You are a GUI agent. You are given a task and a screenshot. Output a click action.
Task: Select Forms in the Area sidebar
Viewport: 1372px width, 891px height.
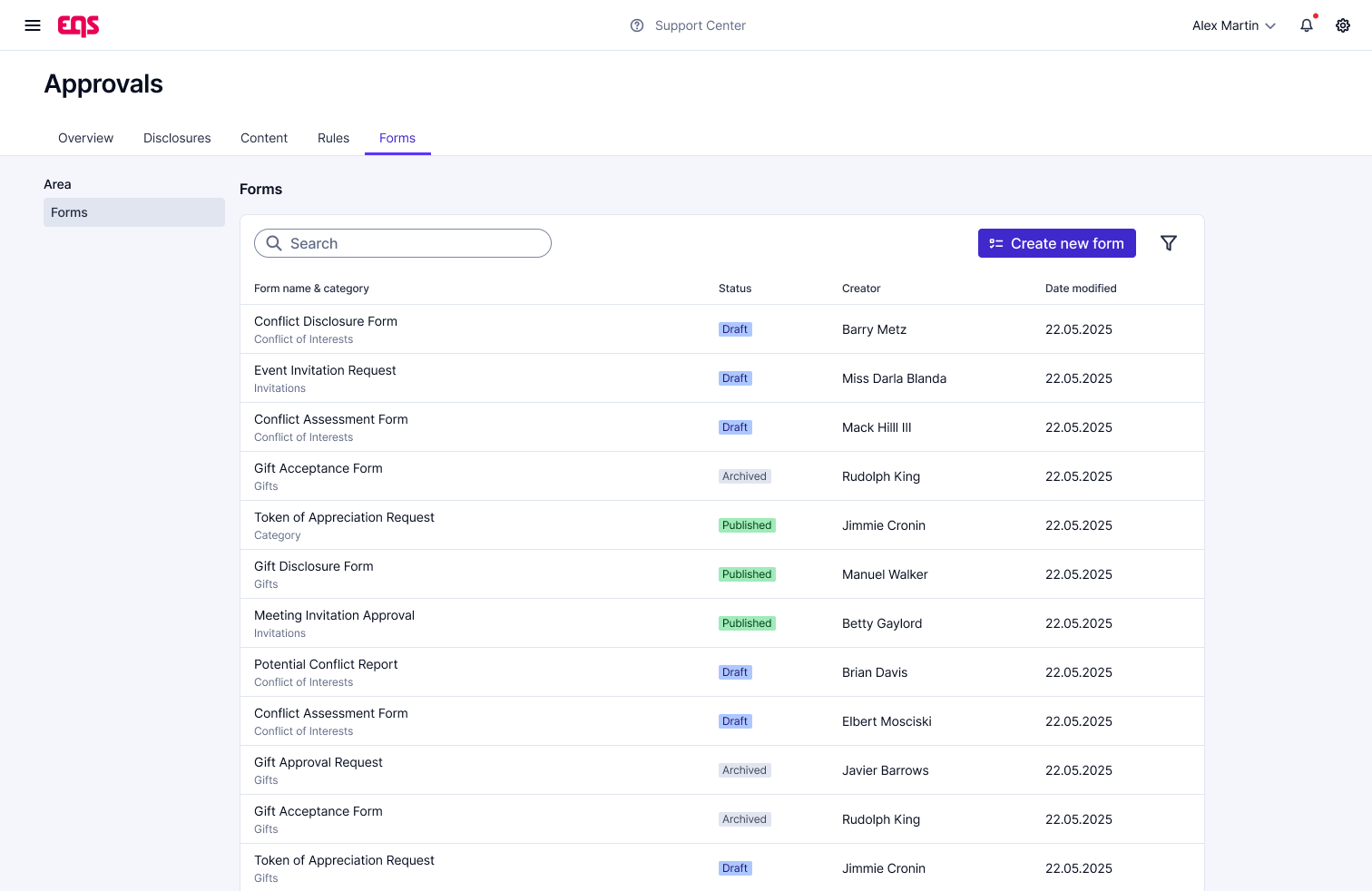pos(133,212)
